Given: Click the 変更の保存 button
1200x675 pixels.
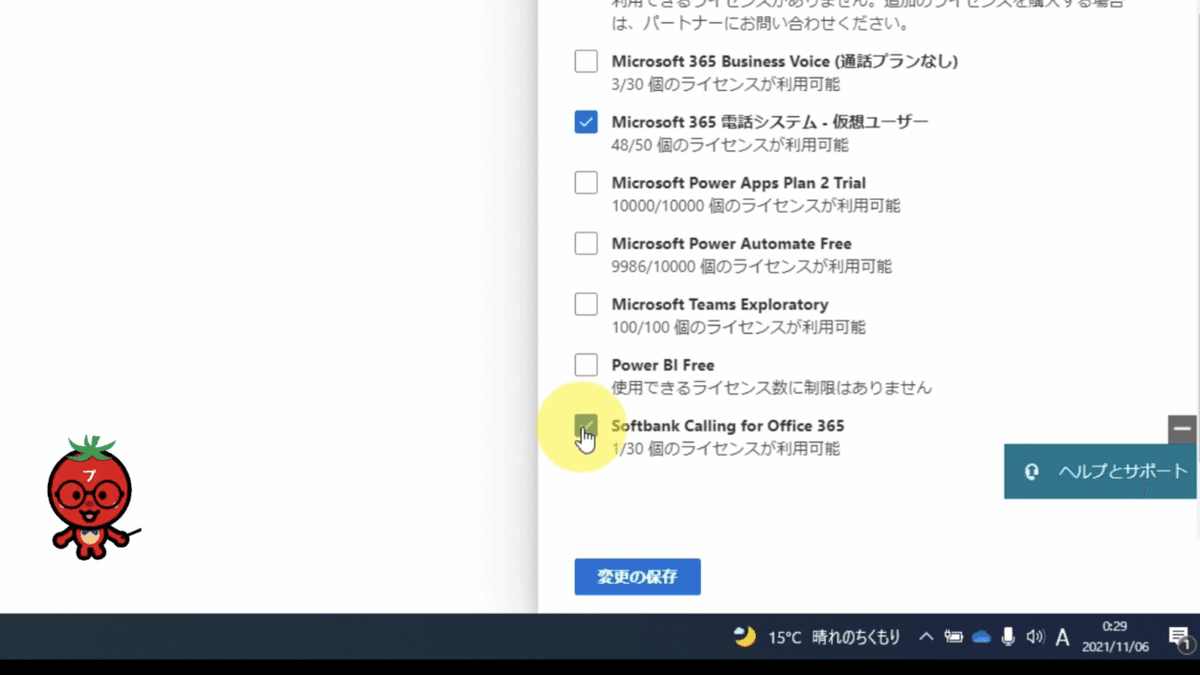Looking at the screenshot, I should 637,577.
